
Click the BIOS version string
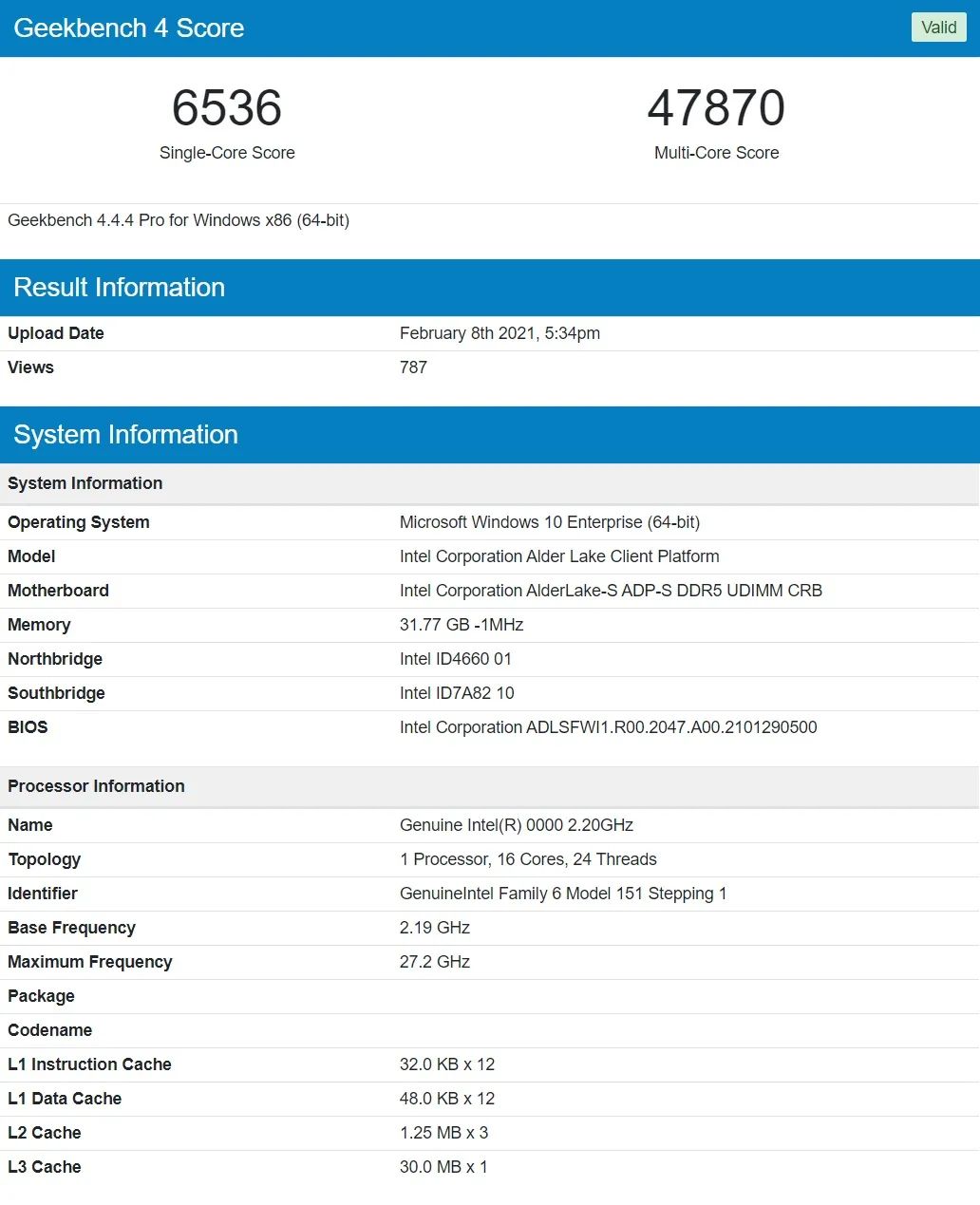click(x=609, y=727)
